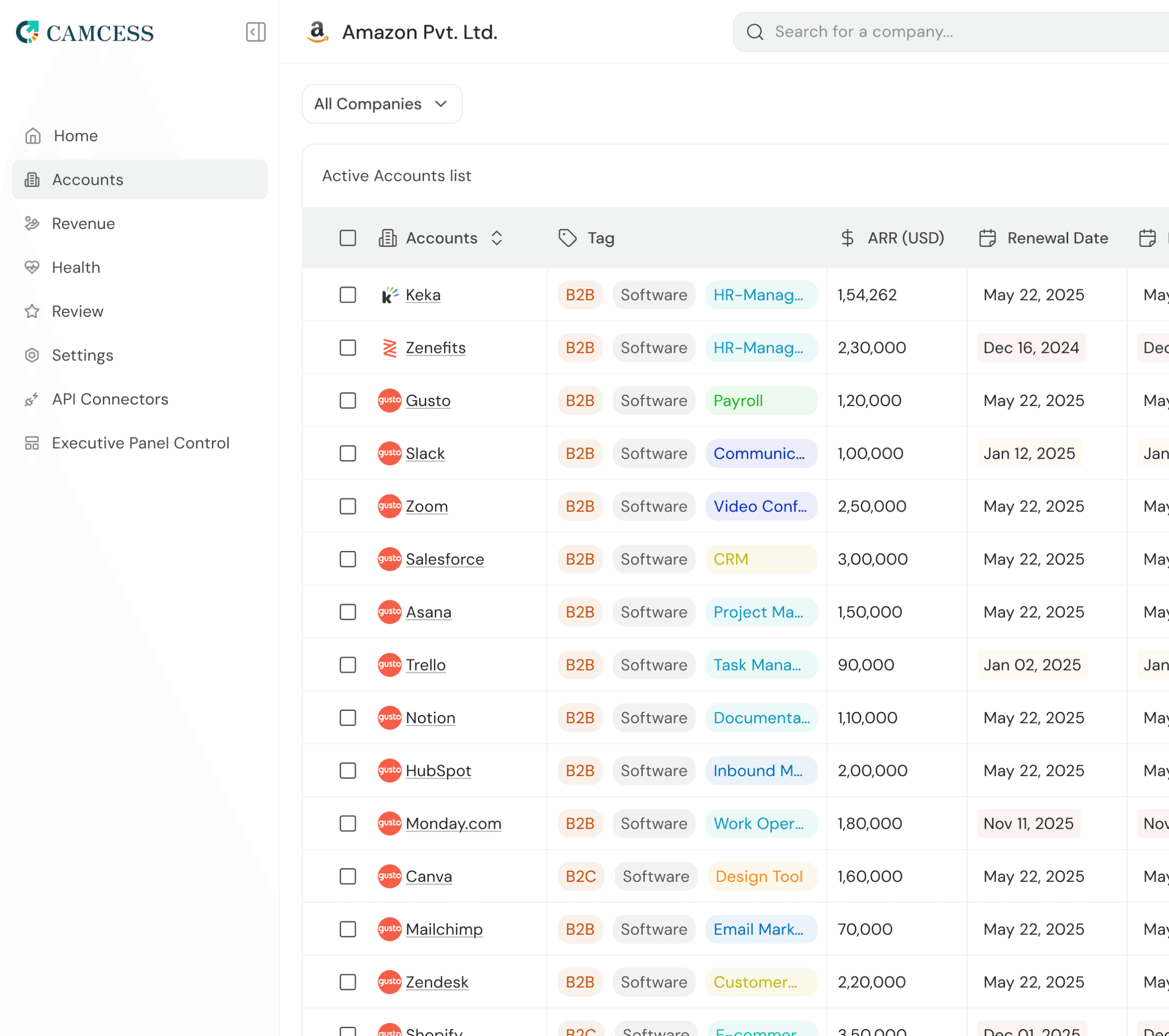Go to API Connectors page
This screenshot has width=1169, height=1036.
click(110, 399)
